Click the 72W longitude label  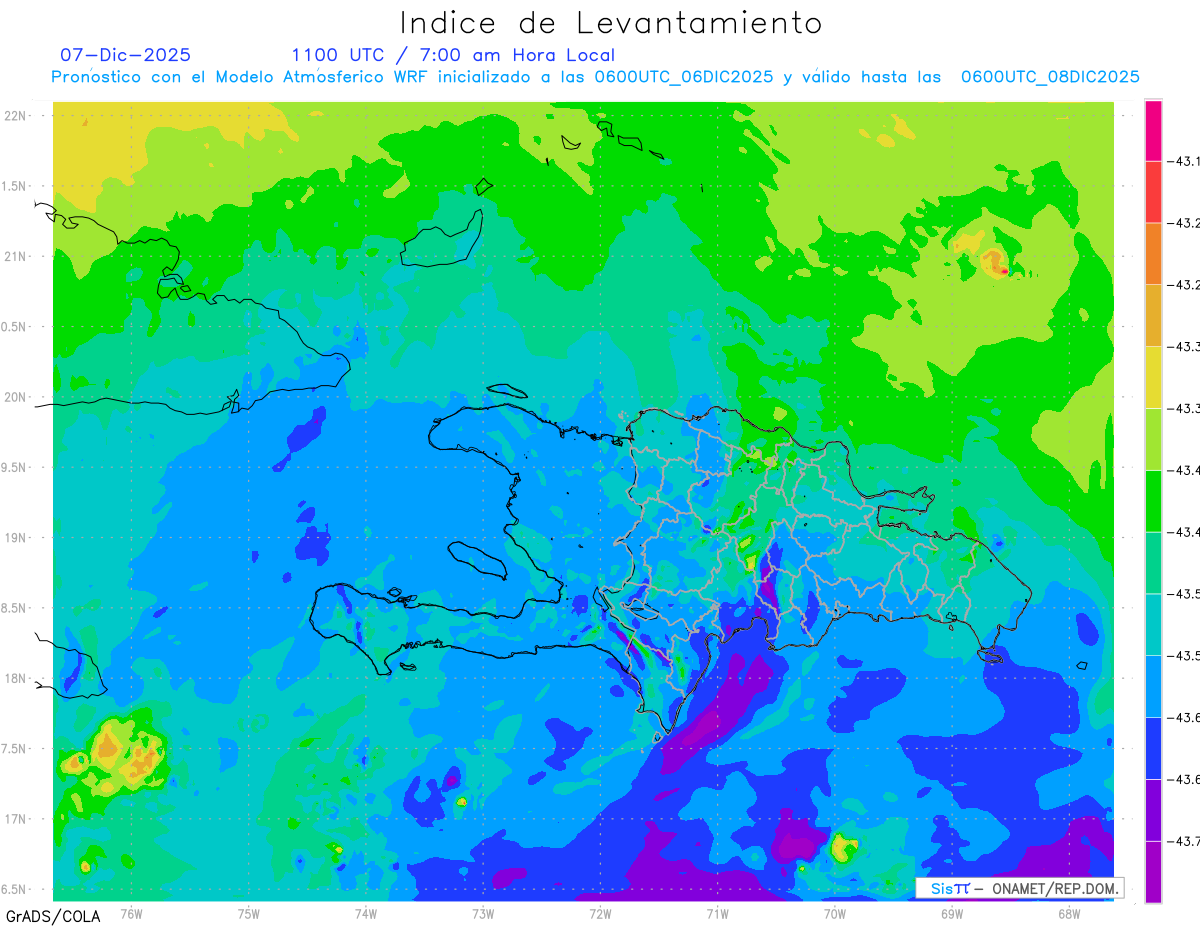[x=600, y=913]
